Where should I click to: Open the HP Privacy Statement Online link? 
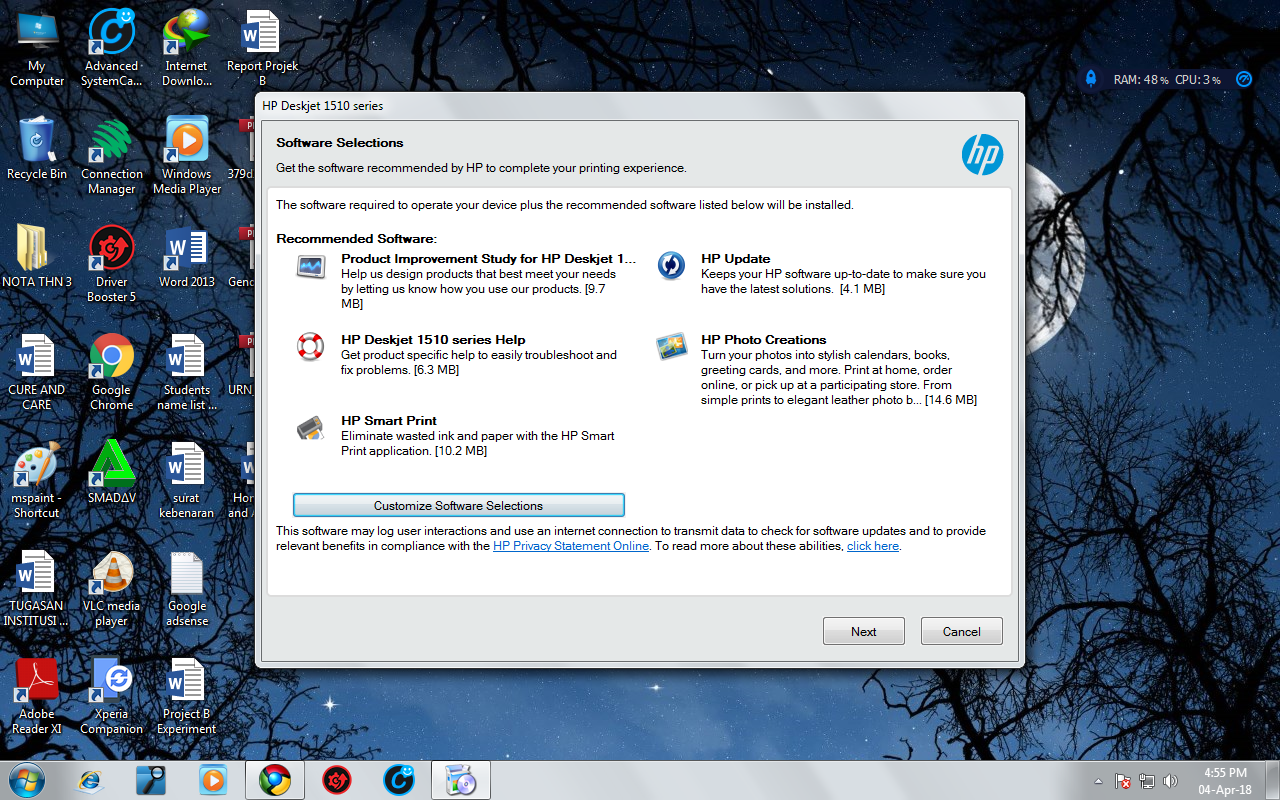coord(571,546)
